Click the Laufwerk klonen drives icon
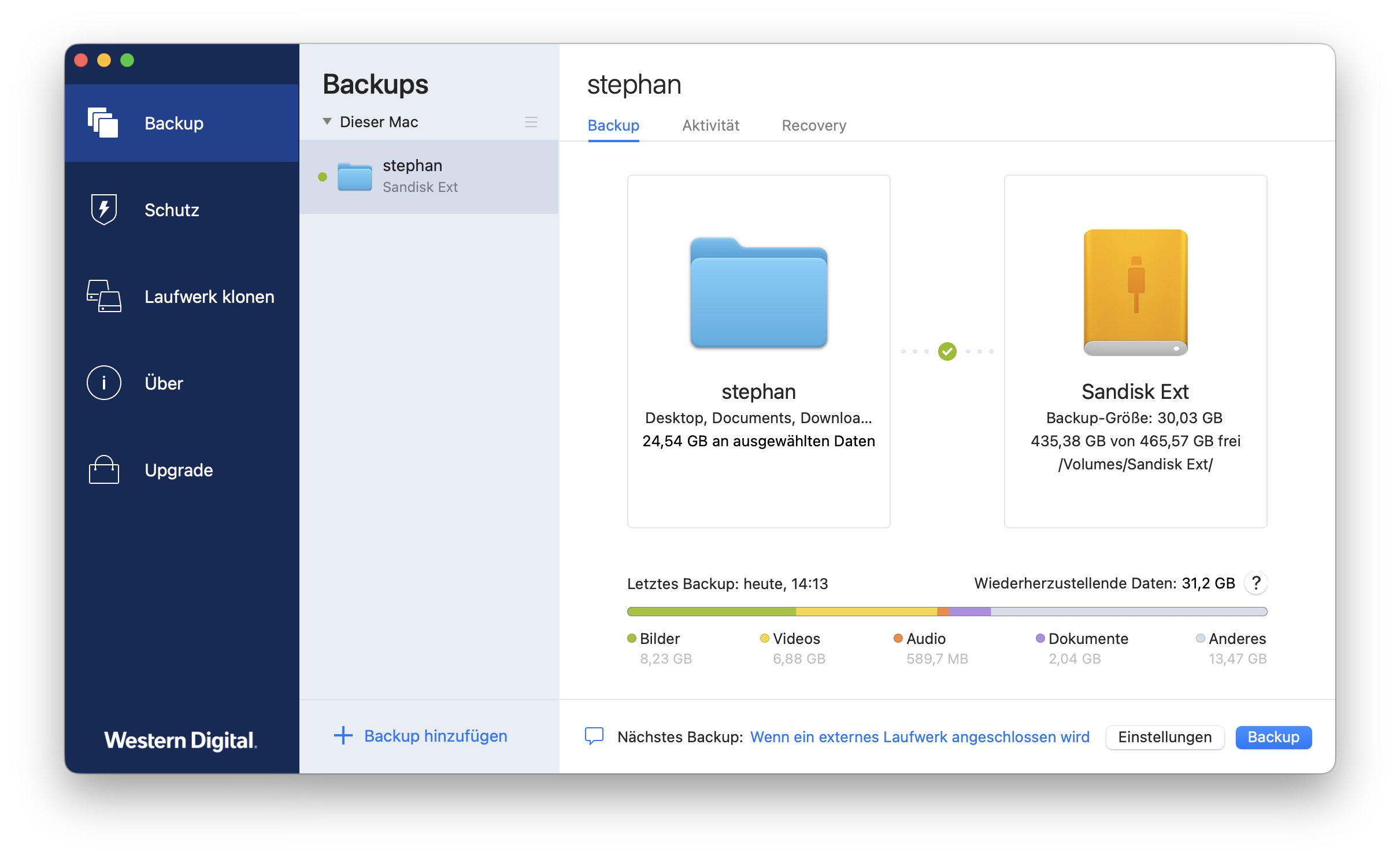This screenshot has height=859, width=1400. [104, 296]
